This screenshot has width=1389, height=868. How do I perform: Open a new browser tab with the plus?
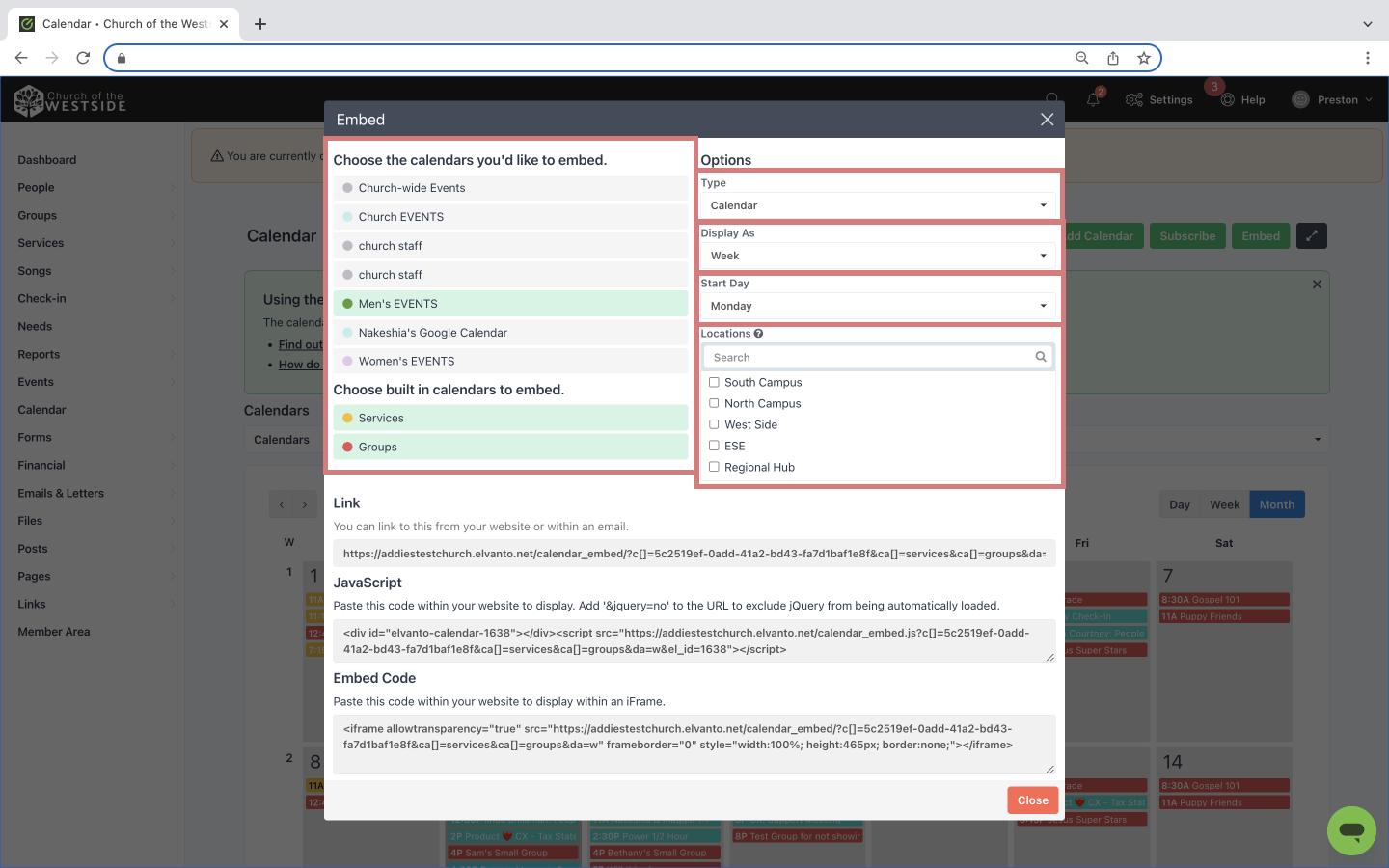tap(260, 24)
